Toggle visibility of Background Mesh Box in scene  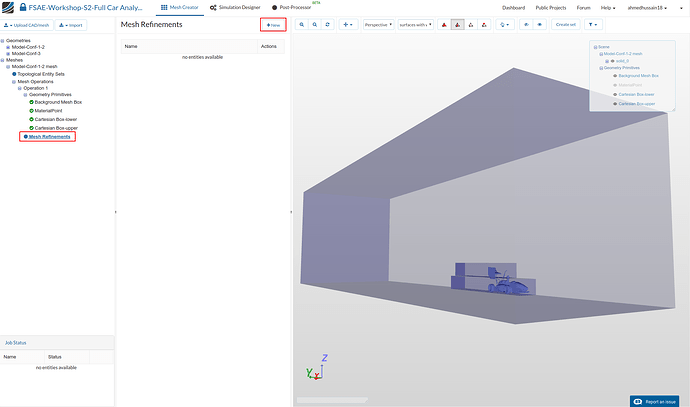click(616, 76)
